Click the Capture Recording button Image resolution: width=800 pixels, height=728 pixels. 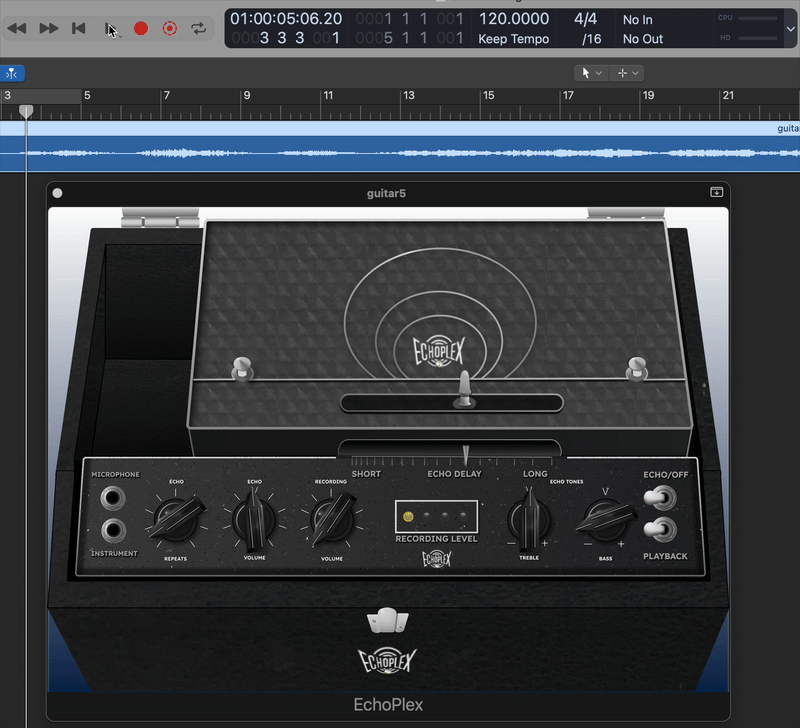(170, 29)
